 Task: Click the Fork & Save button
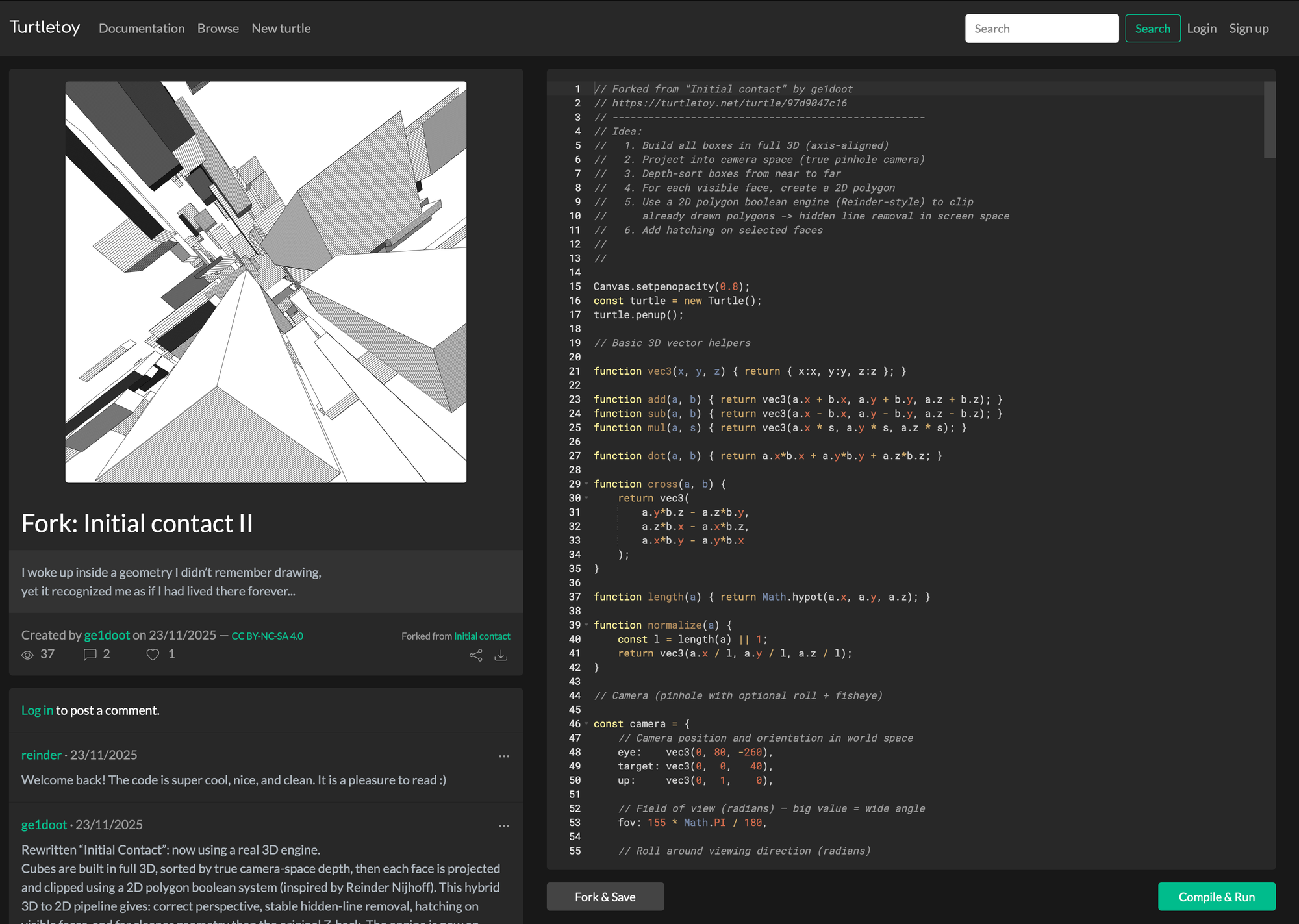coord(605,897)
